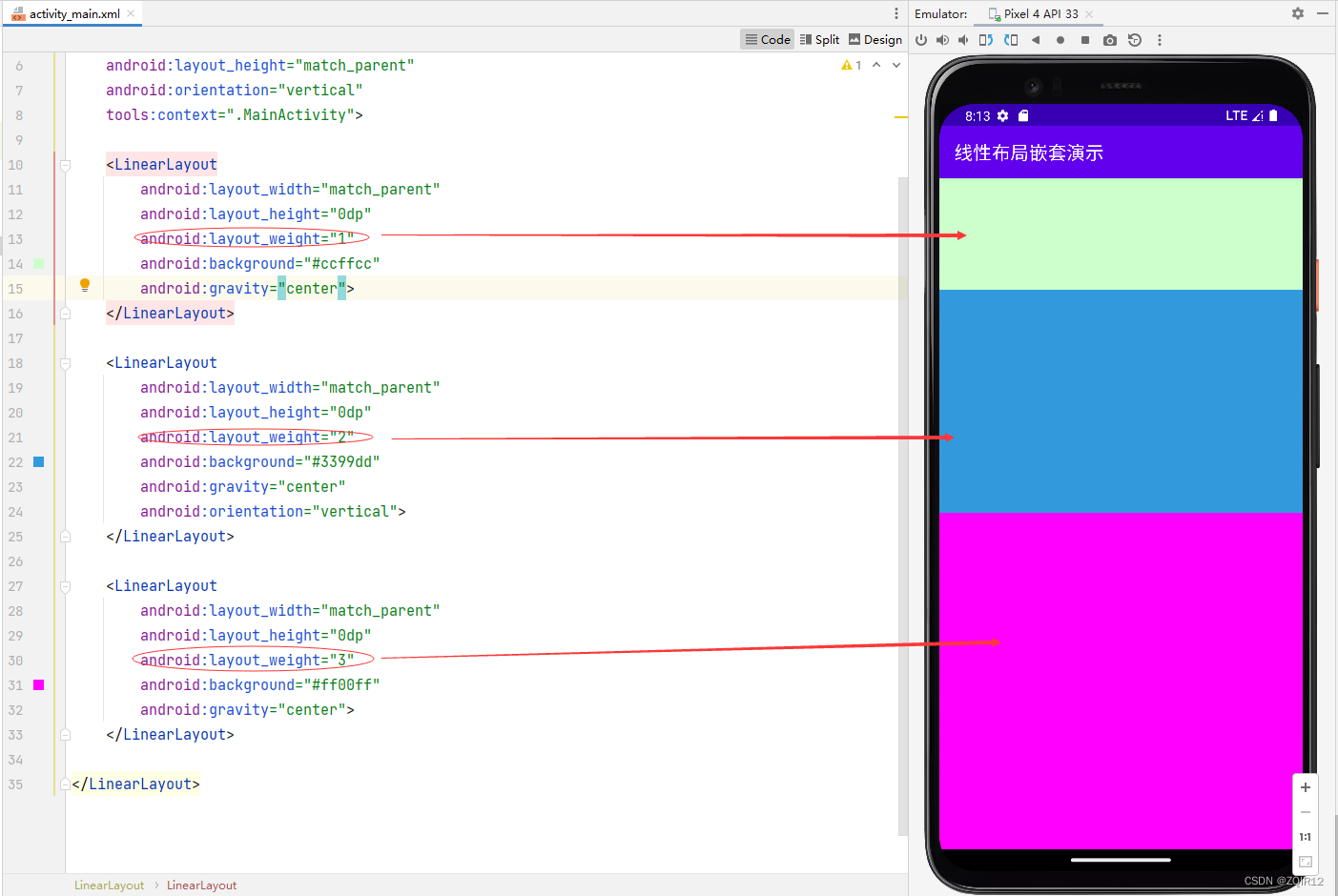1338x896 pixels.
Task: Switch to Design view
Action: tap(875, 39)
